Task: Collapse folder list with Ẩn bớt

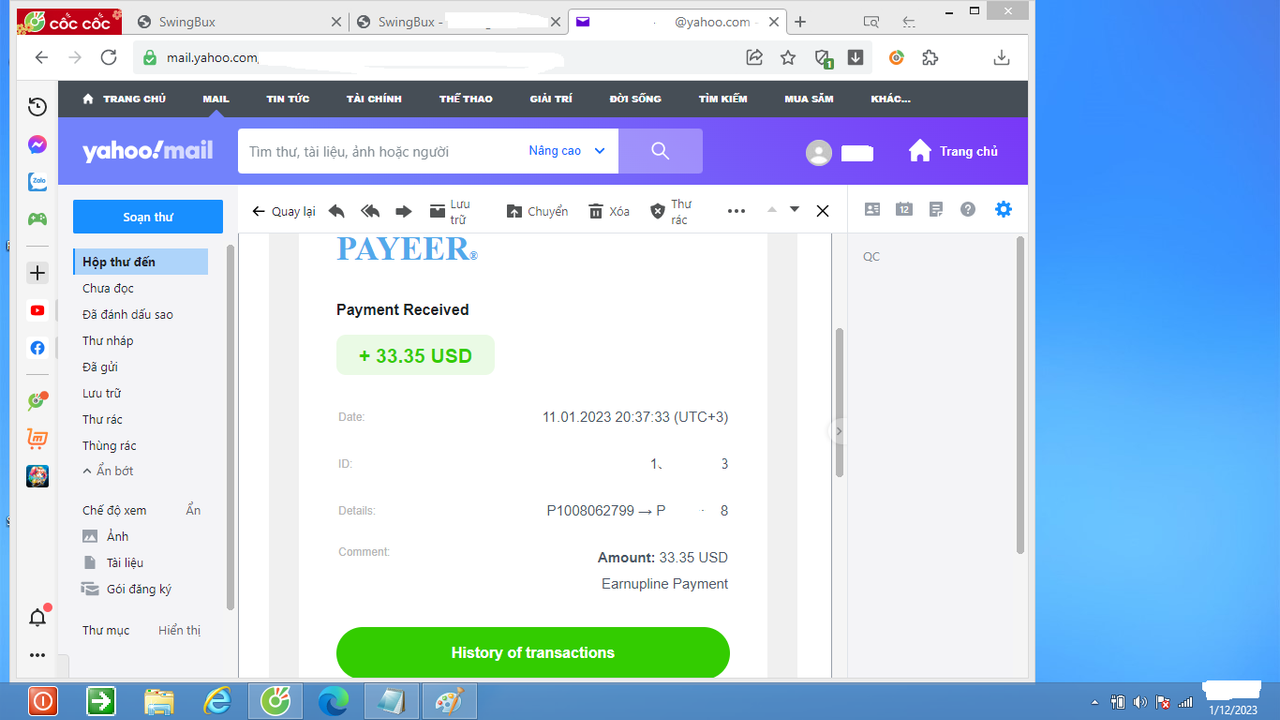Action: (108, 471)
